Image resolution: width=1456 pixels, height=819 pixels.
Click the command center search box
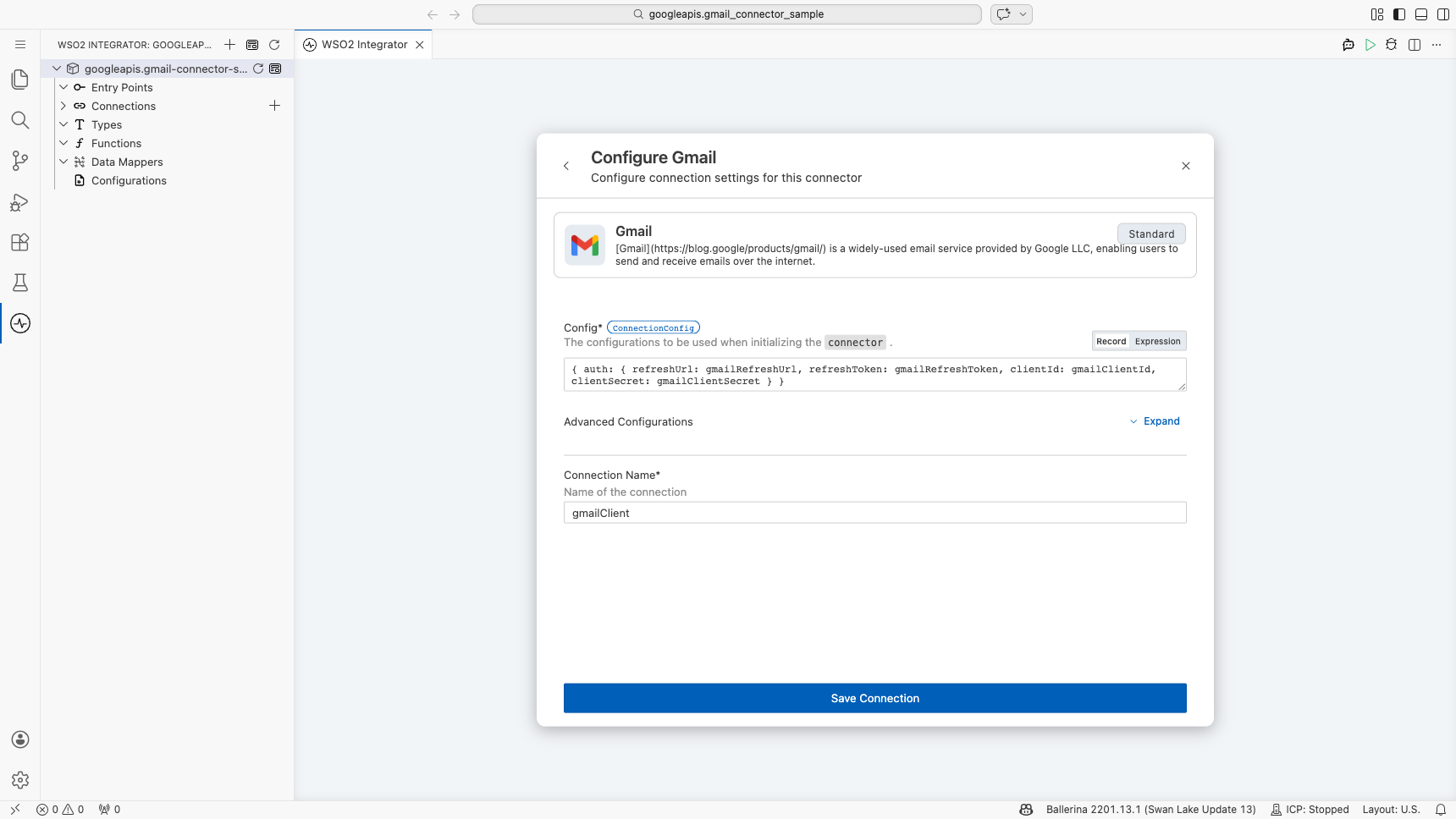pos(727,14)
